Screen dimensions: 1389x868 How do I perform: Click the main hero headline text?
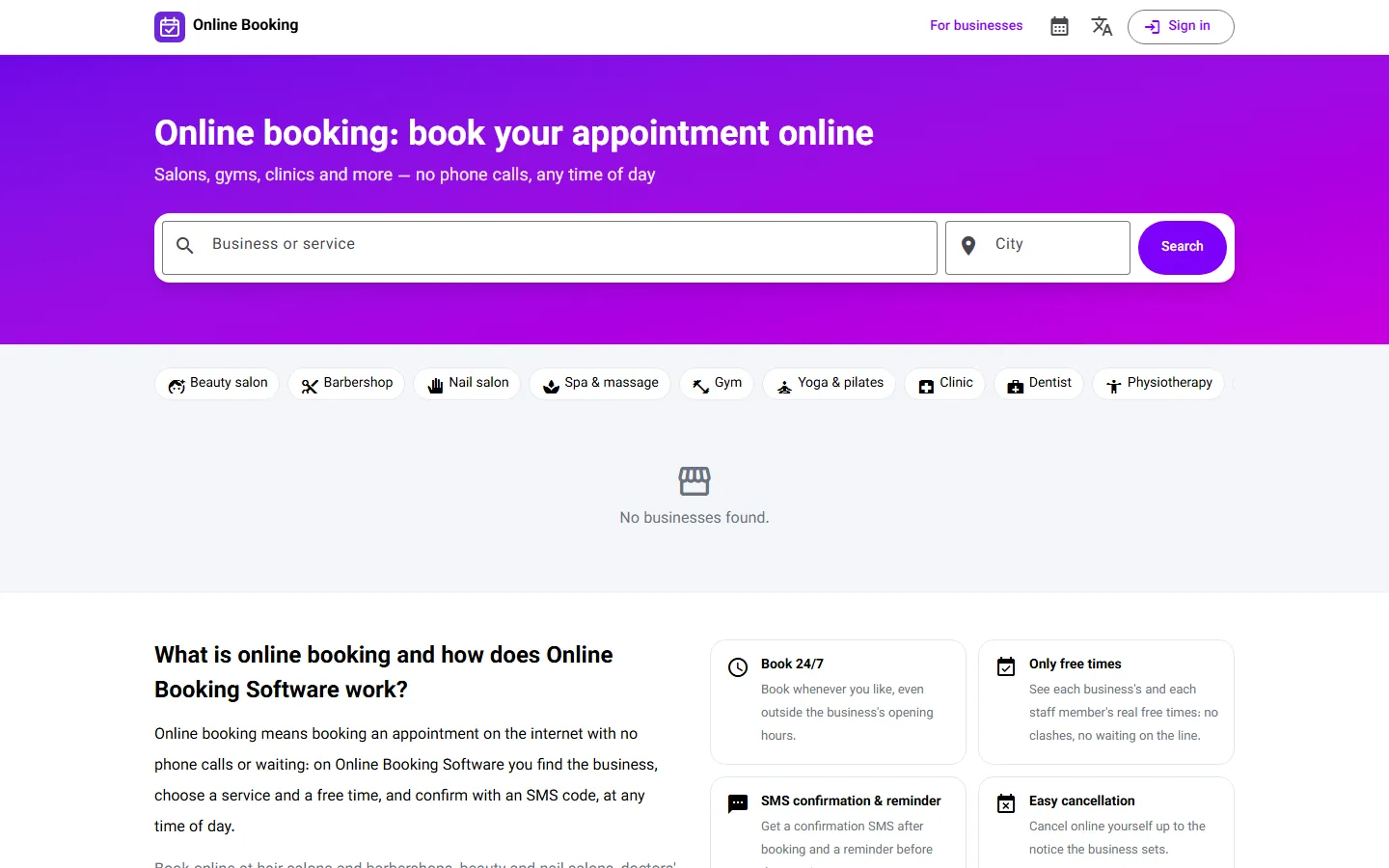click(514, 133)
